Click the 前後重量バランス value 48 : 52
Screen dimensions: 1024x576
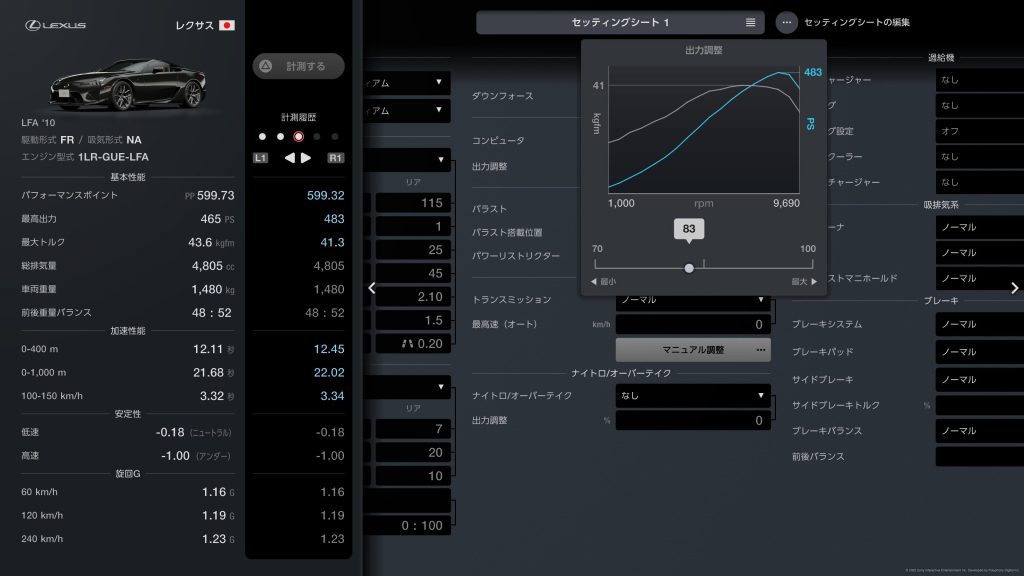click(212, 313)
